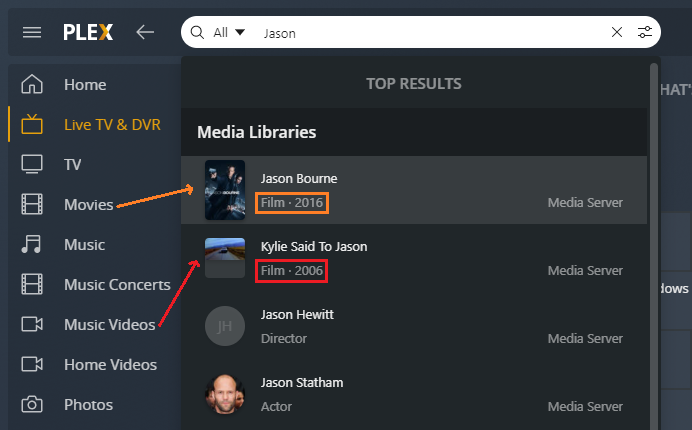Open the search filter settings icon
This screenshot has width=692, height=430.
(x=645, y=32)
